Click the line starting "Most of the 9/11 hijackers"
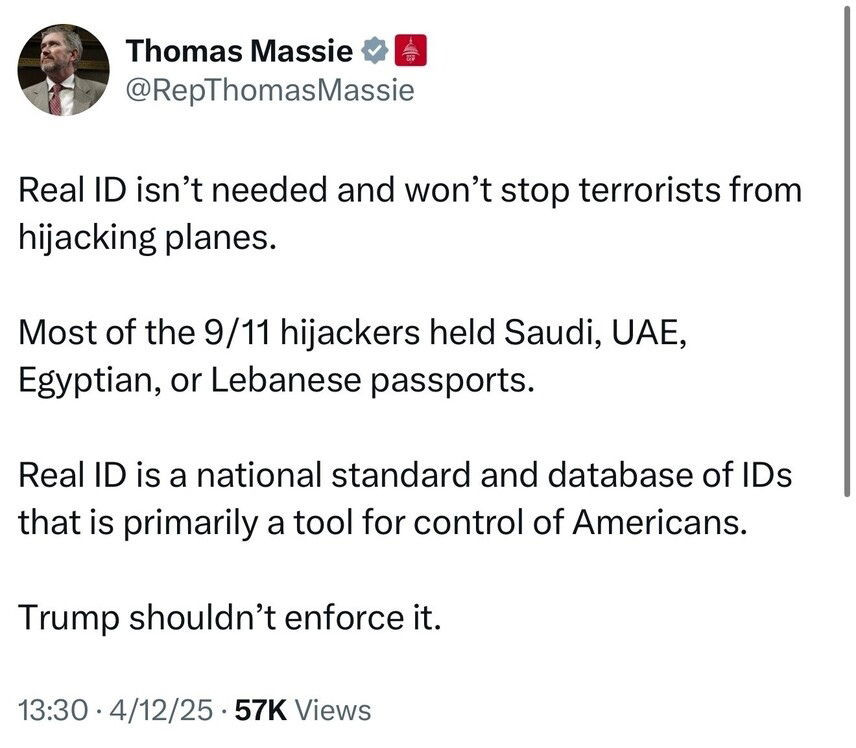Viewport: 856px width, 748px height. pyautogui.click(x=354, y=335)
